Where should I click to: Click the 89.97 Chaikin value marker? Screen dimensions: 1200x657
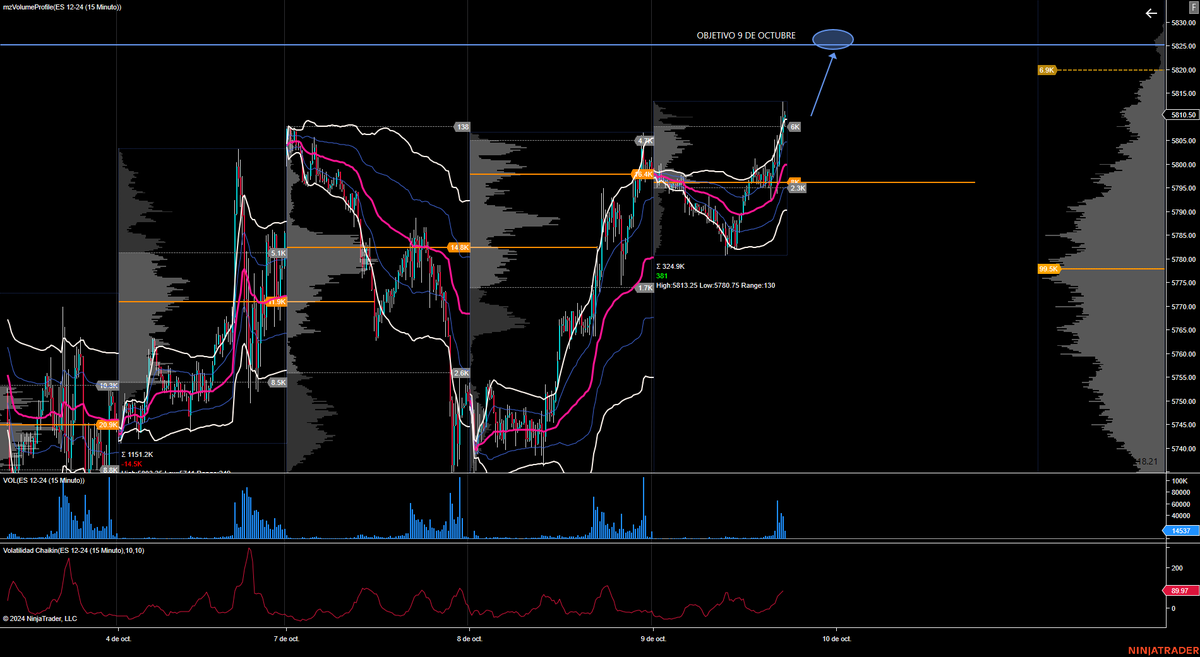(x=1182, y=591)
